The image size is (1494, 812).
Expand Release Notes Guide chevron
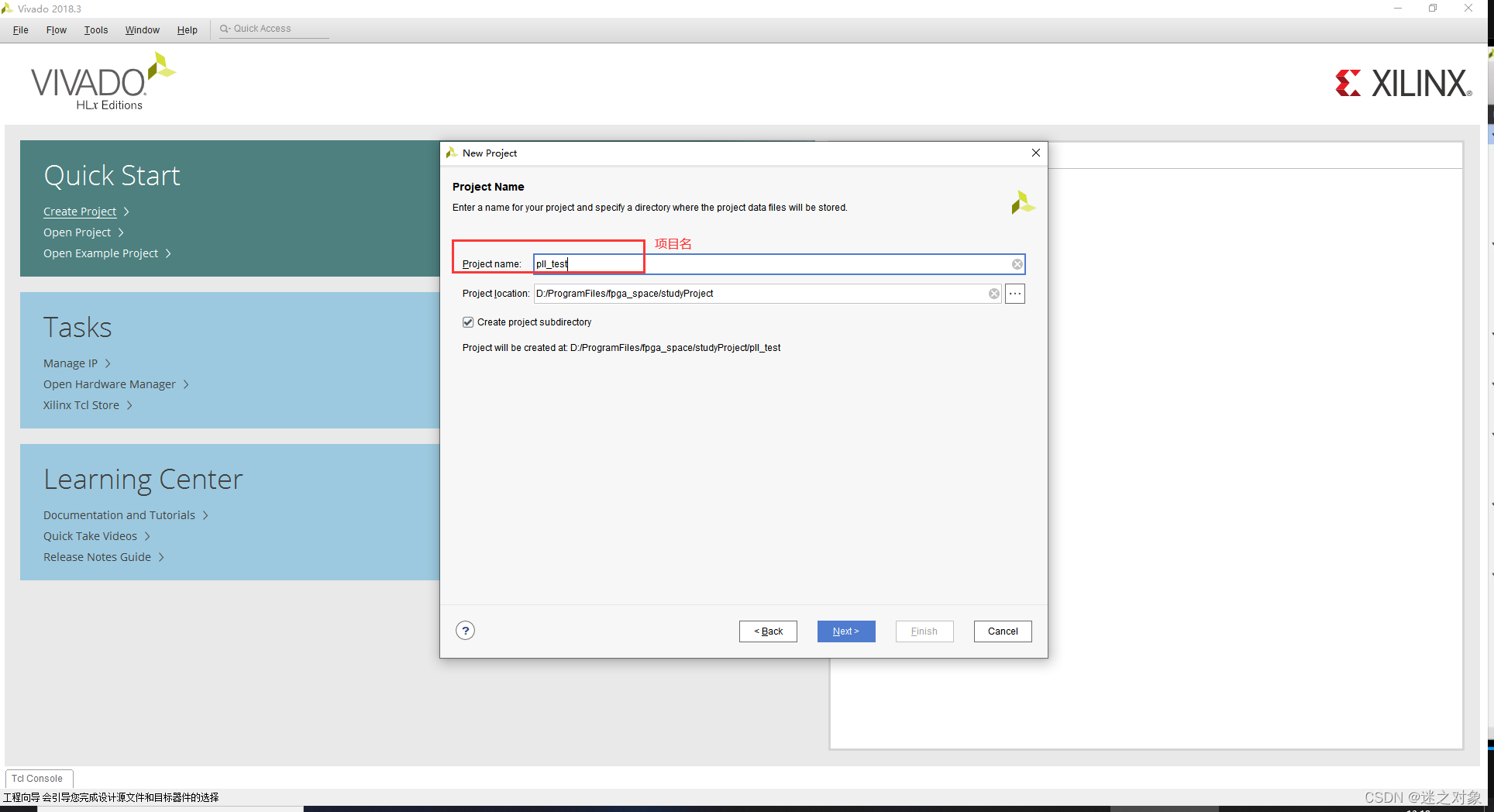point(161,557)
